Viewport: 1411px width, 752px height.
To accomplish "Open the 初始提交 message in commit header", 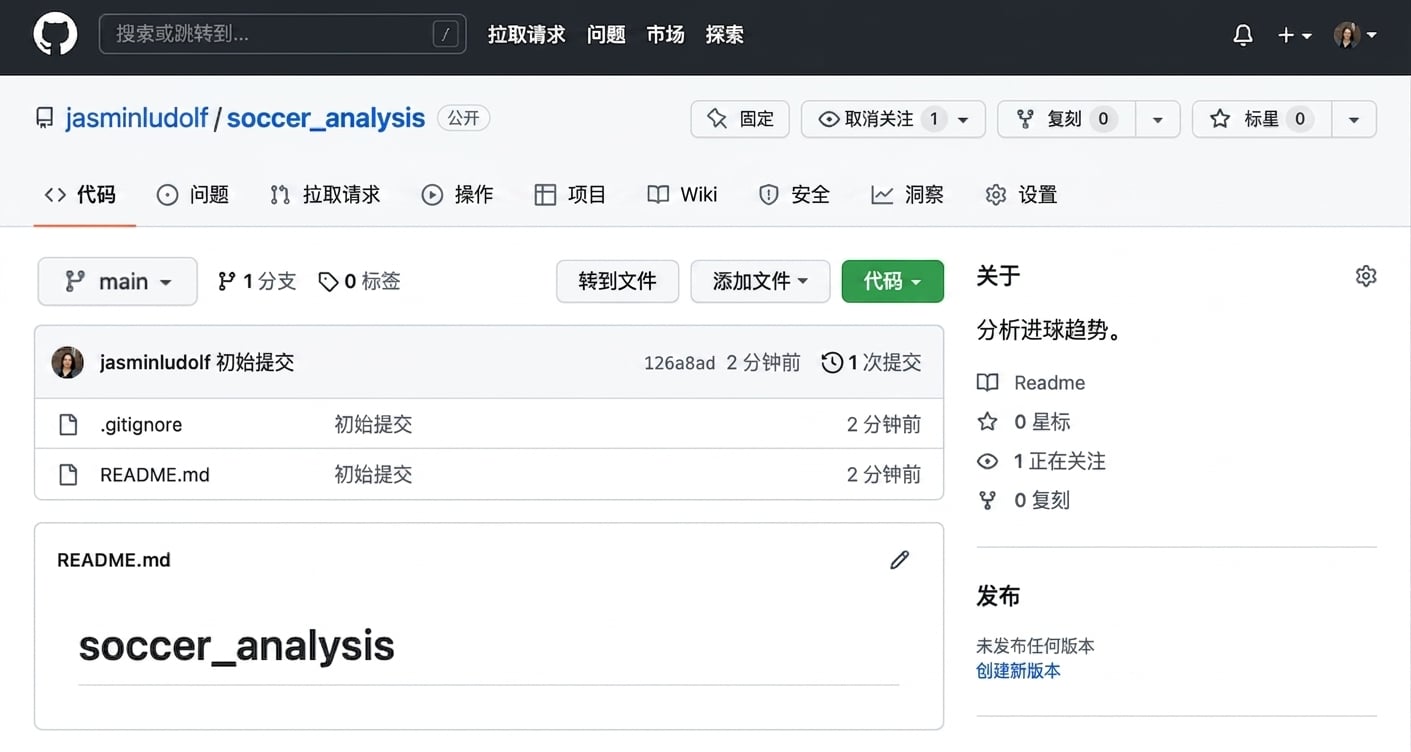I will coord(255,363).
